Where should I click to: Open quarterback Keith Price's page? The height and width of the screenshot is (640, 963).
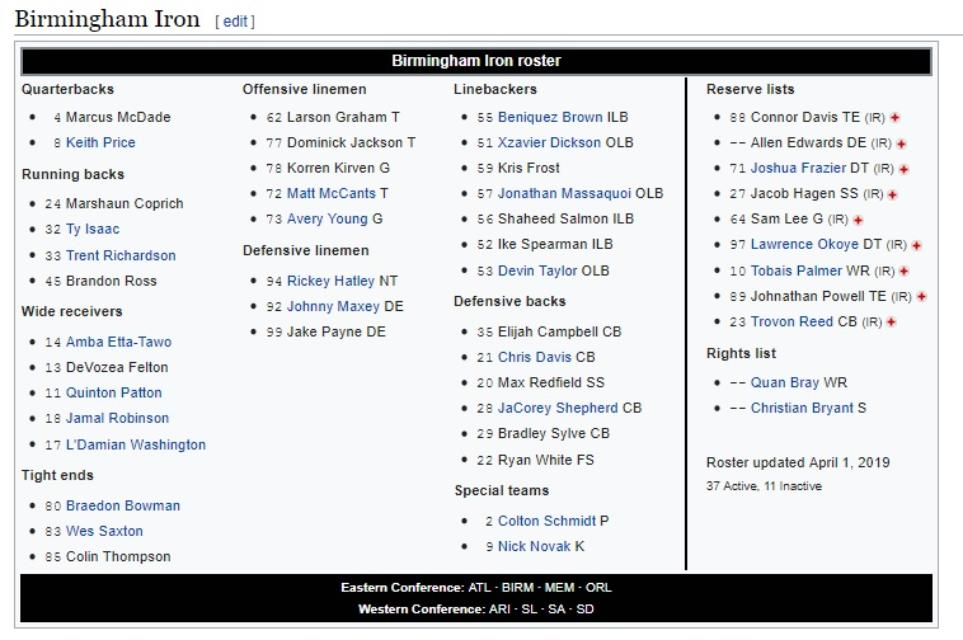pyautogui.click(x=101, y=142)
